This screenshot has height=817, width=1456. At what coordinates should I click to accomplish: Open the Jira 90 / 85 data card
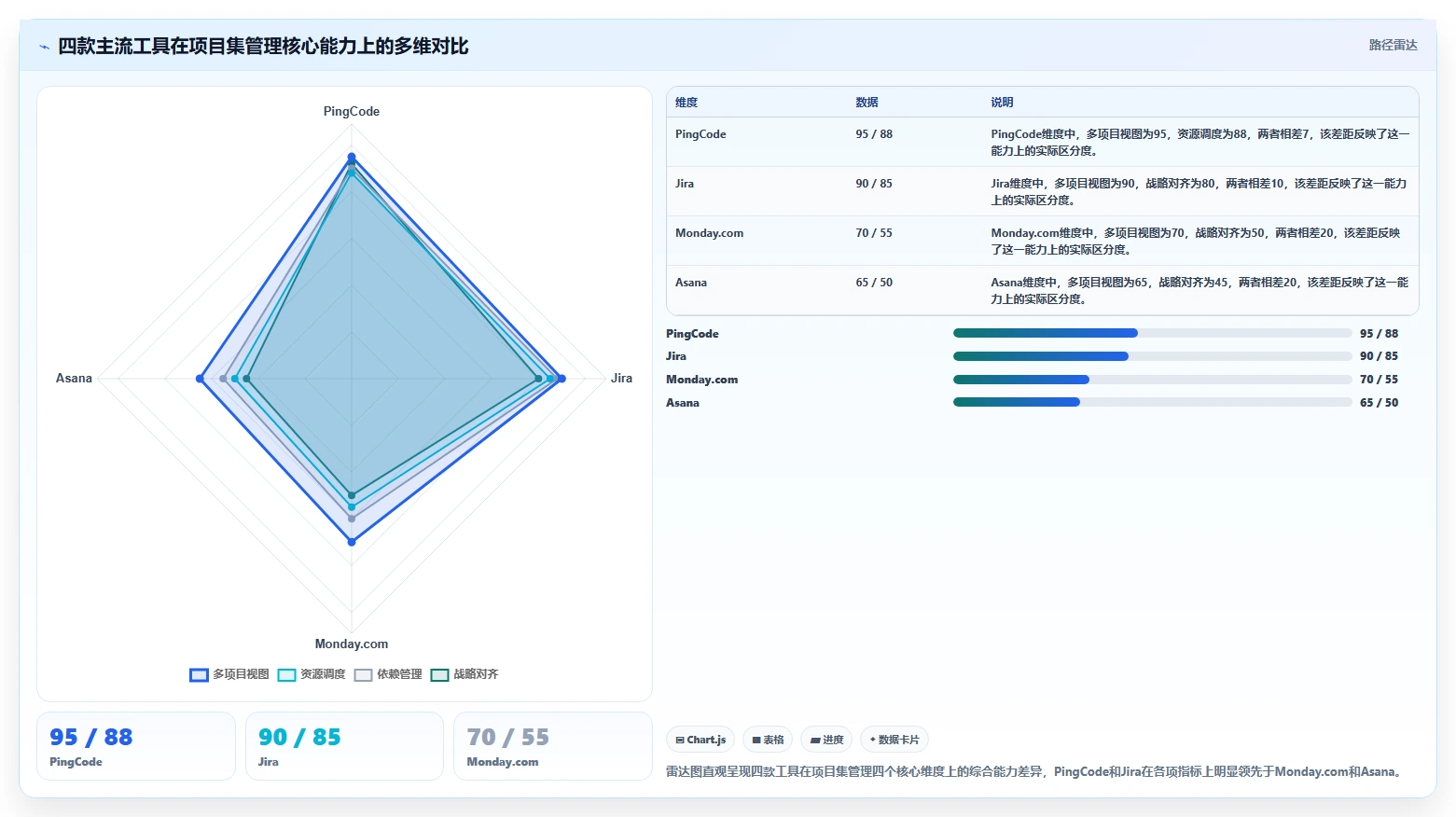pos(344,746)
